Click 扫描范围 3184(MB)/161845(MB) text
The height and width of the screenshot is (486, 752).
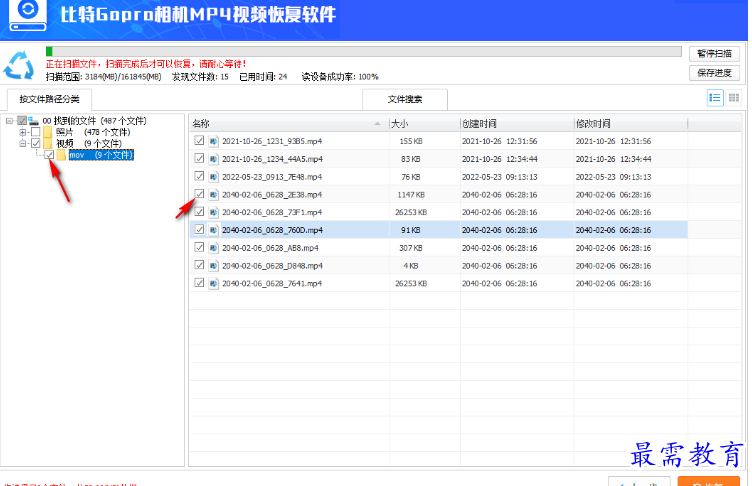pos(104,77)
